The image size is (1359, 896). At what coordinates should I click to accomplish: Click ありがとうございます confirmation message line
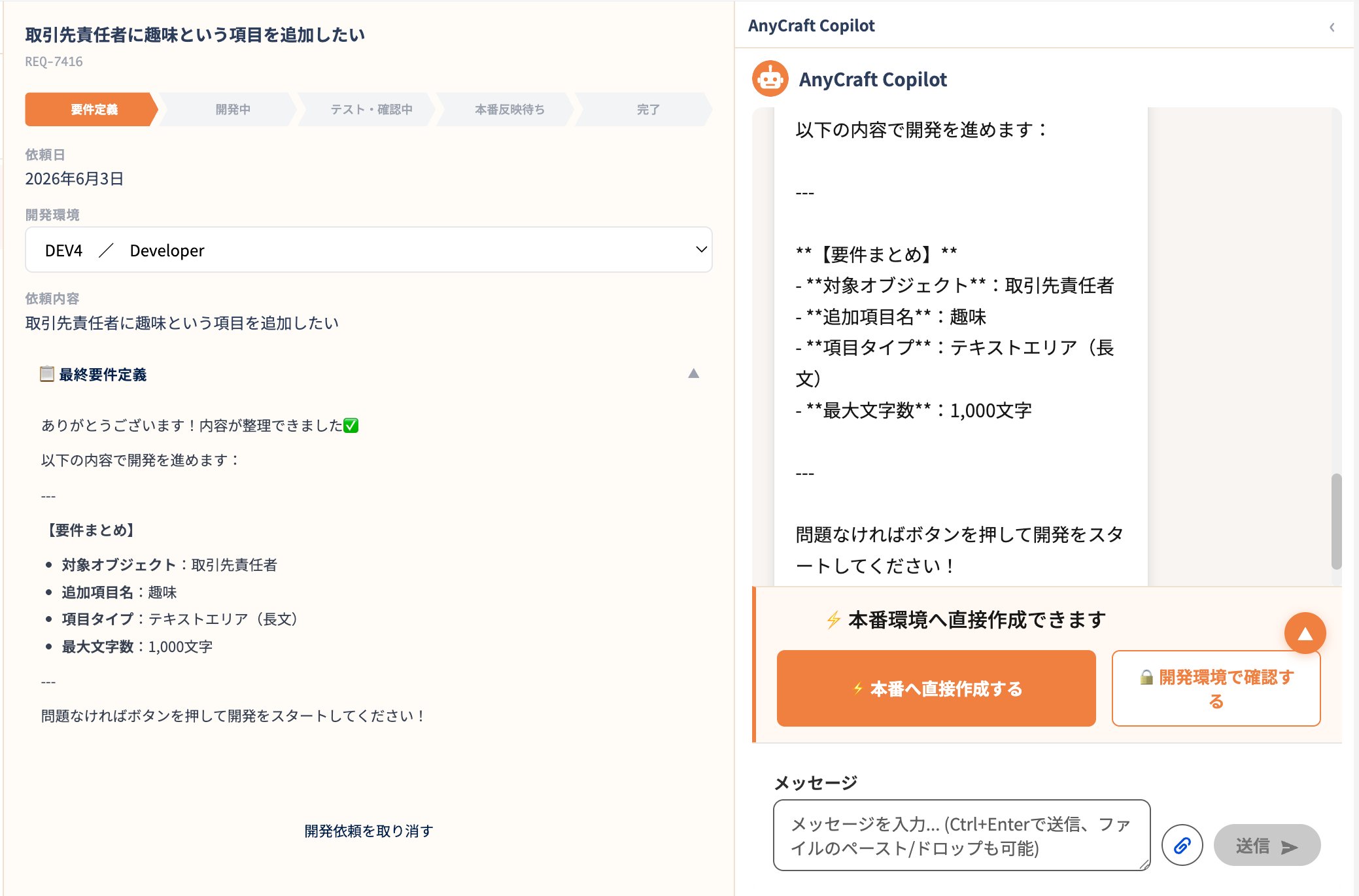point(199,425)
